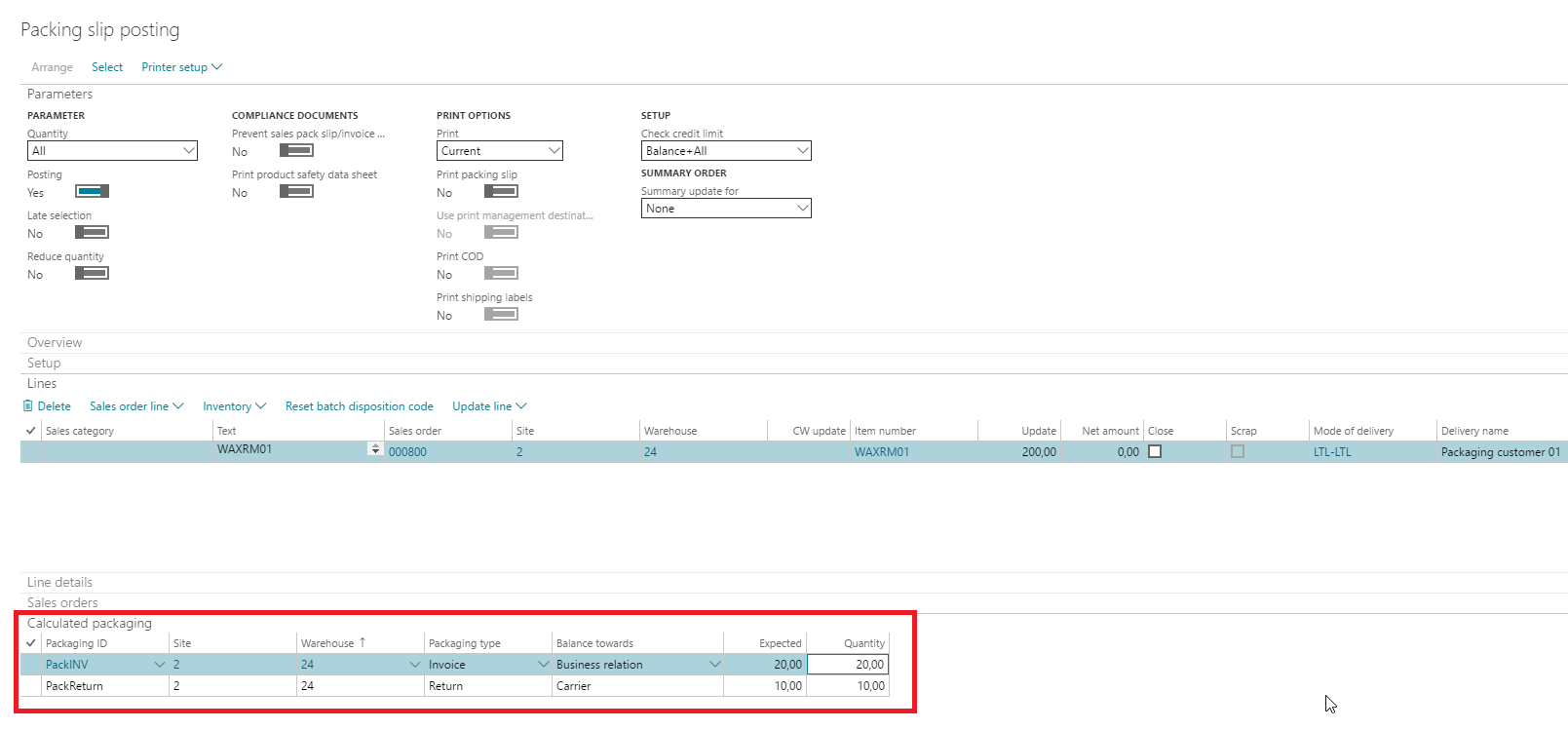Expand the Line details section

(59, 583)
